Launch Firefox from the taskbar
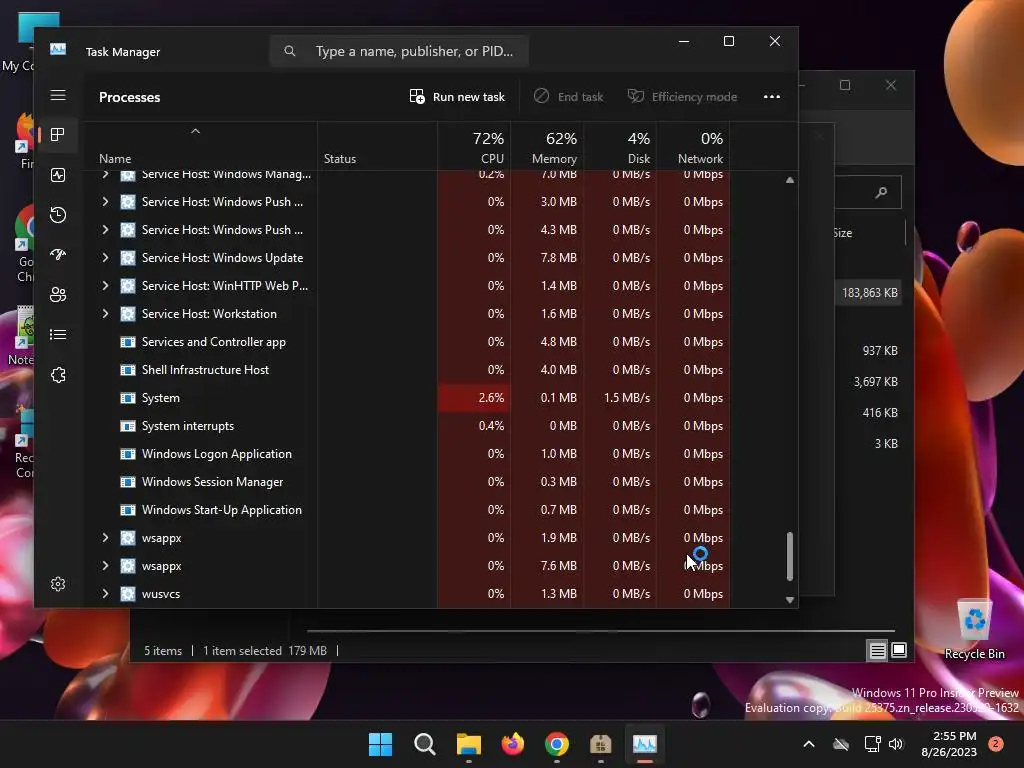1024x768 pixels. pos(513,744)
